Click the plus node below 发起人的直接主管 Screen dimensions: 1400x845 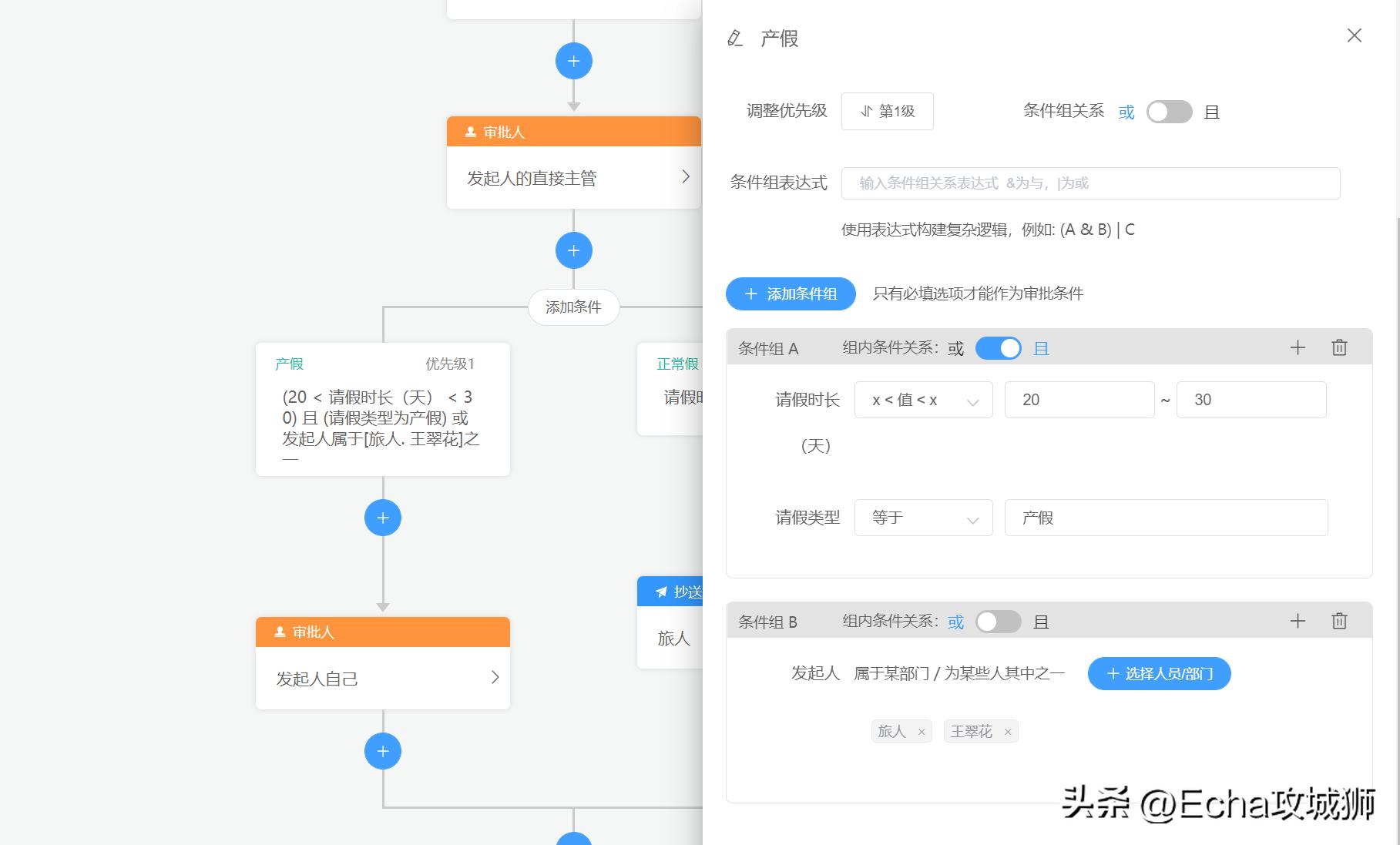tap(573, 250)
